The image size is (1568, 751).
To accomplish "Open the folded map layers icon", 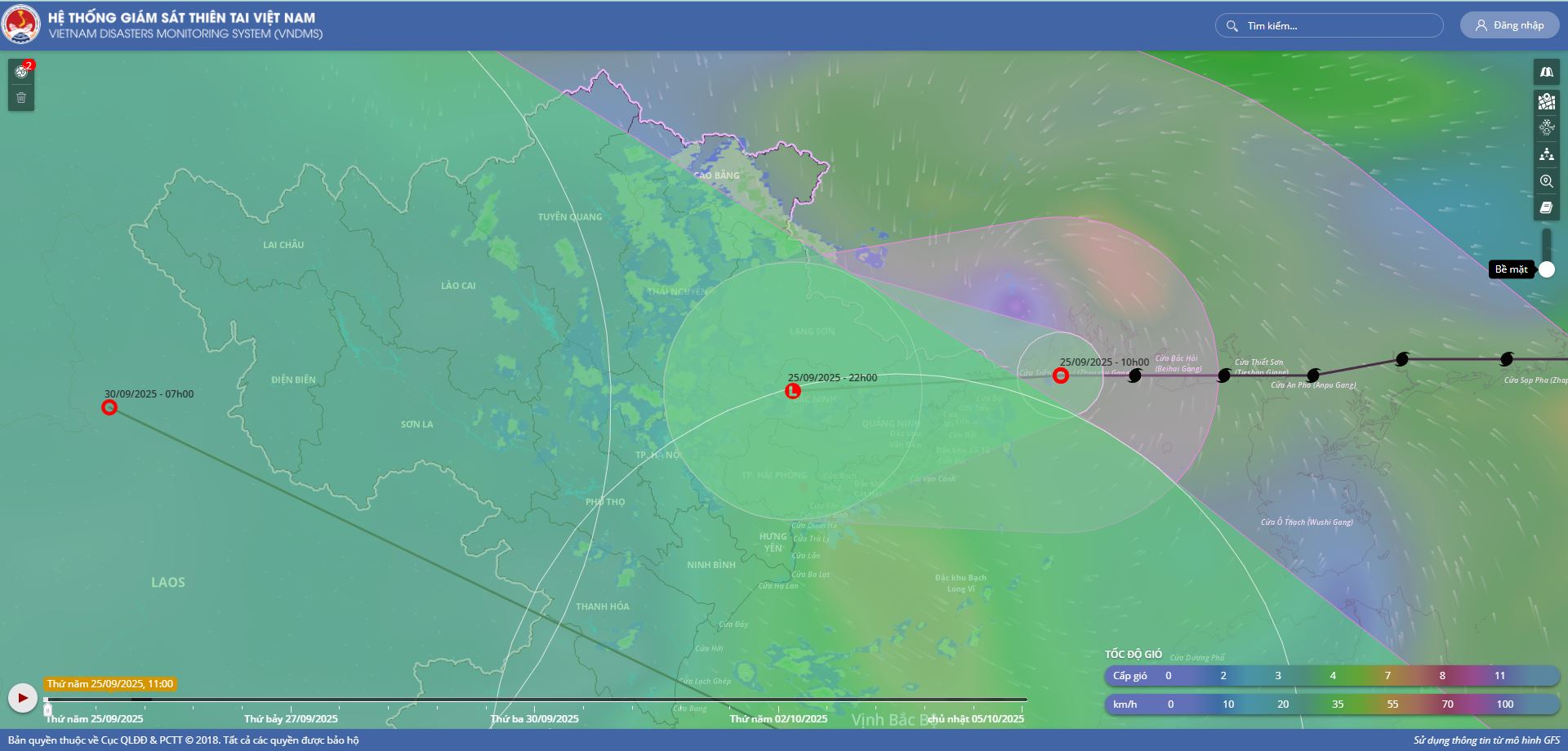I will tap(1546, 73).
